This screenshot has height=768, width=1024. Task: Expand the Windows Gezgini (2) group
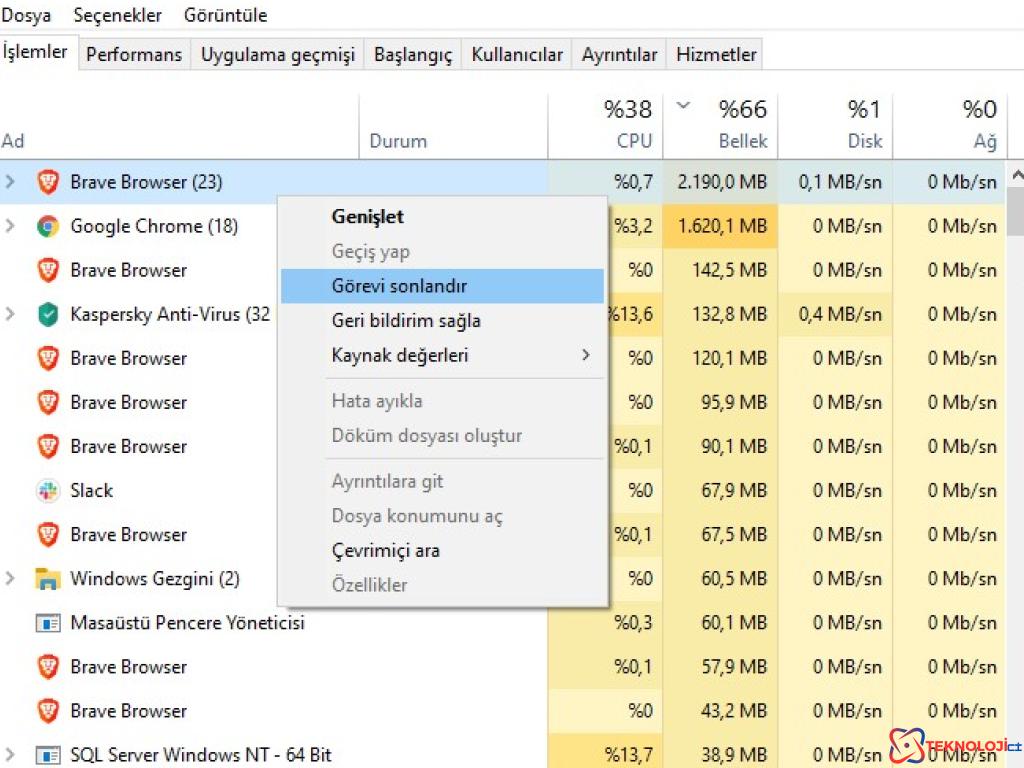pyautogui.click(x=10, y=578)
